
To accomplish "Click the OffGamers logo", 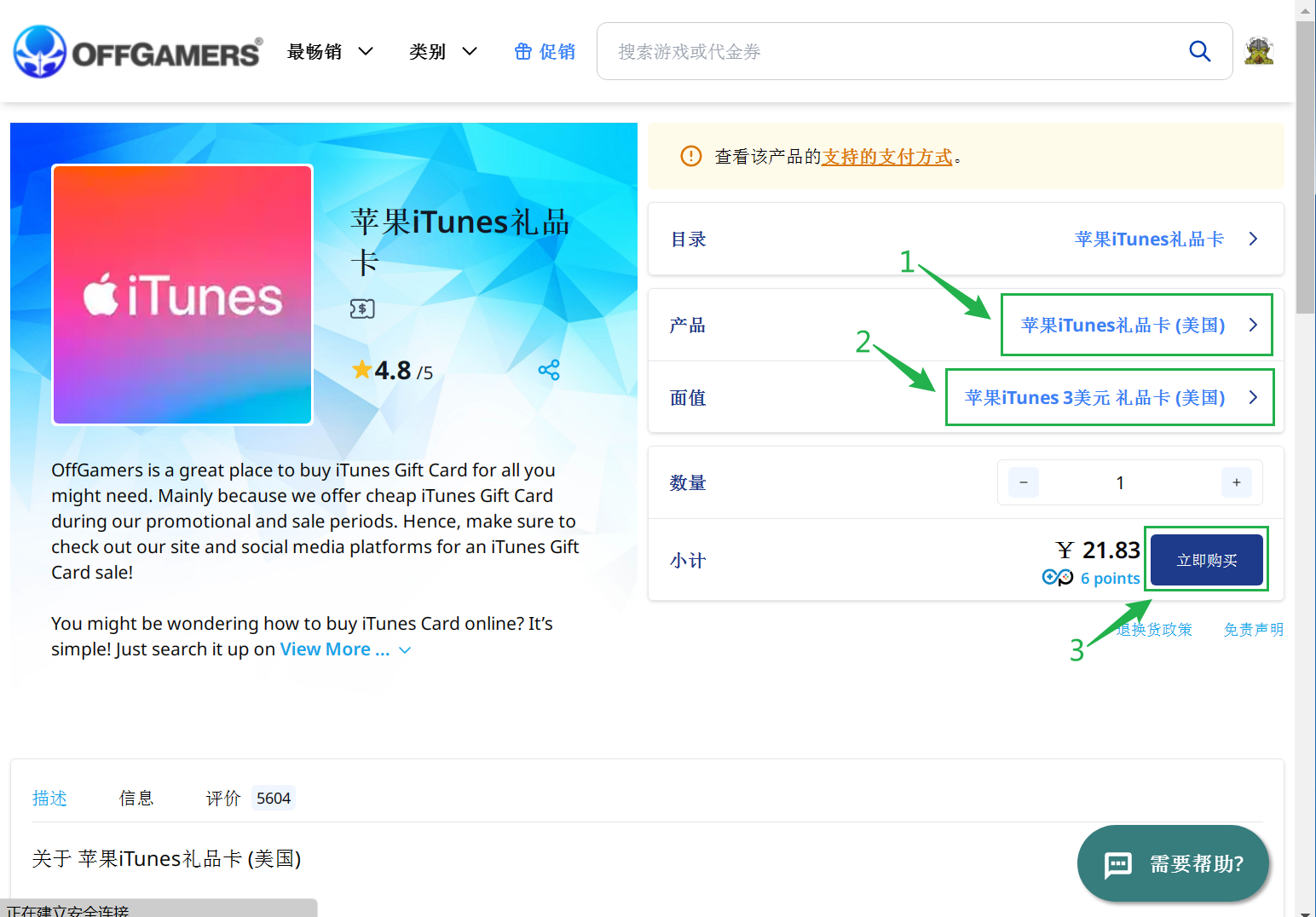I will tap(138, 52).
